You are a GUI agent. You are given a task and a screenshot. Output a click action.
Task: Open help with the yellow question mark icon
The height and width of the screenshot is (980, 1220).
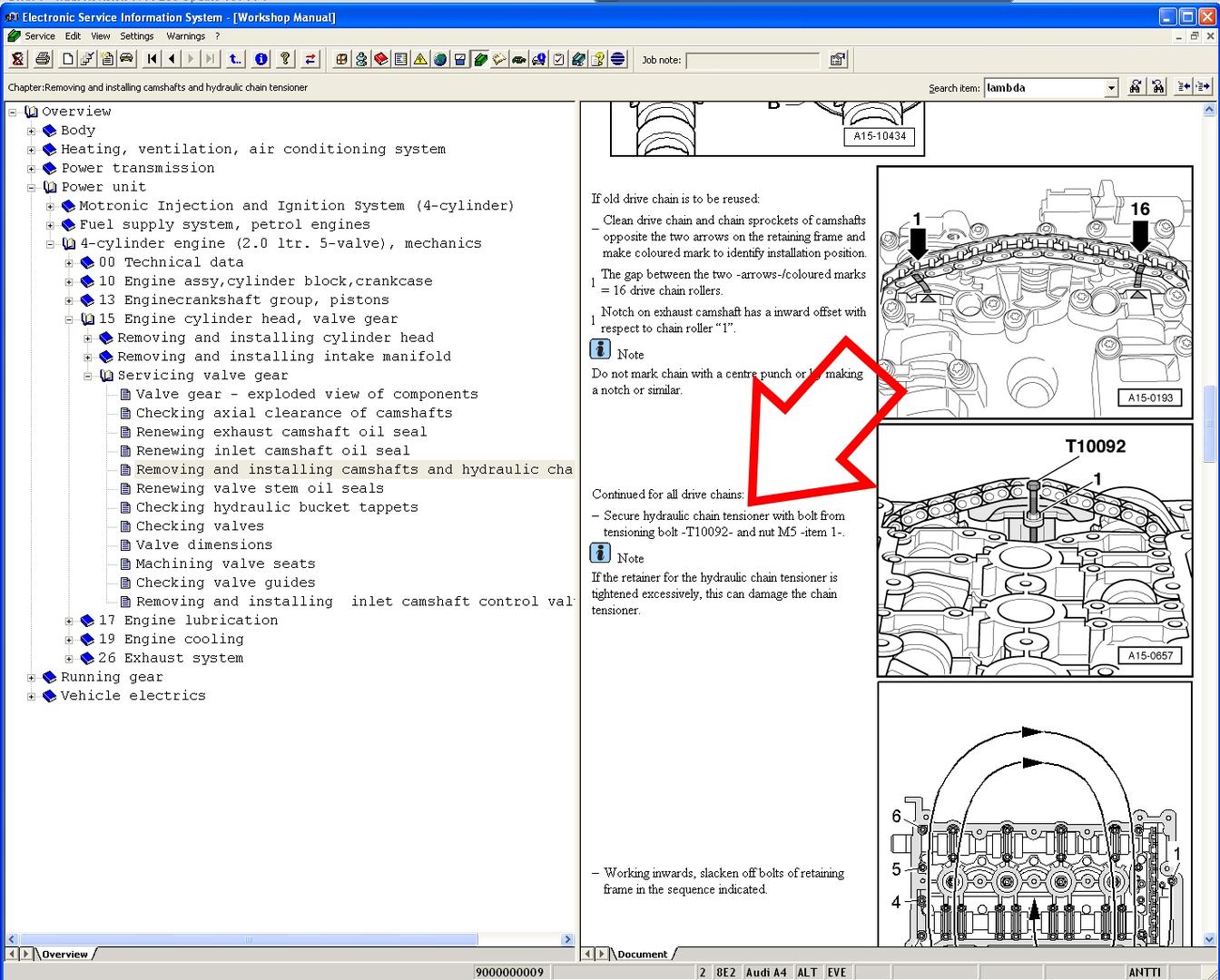point(285,59)
